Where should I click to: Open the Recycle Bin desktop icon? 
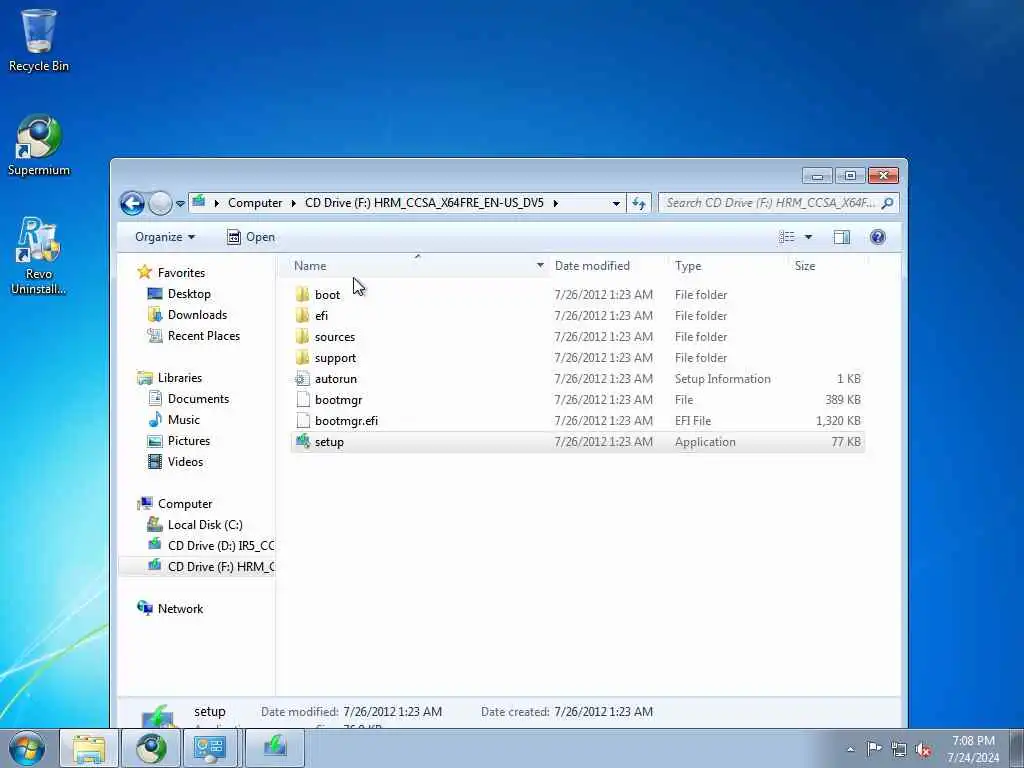click(x=39, y=40)
